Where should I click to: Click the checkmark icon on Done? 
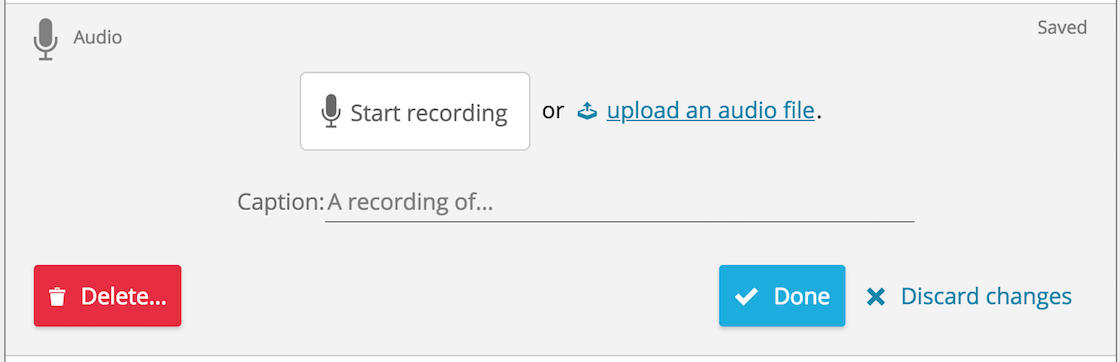tap(746, 296)
